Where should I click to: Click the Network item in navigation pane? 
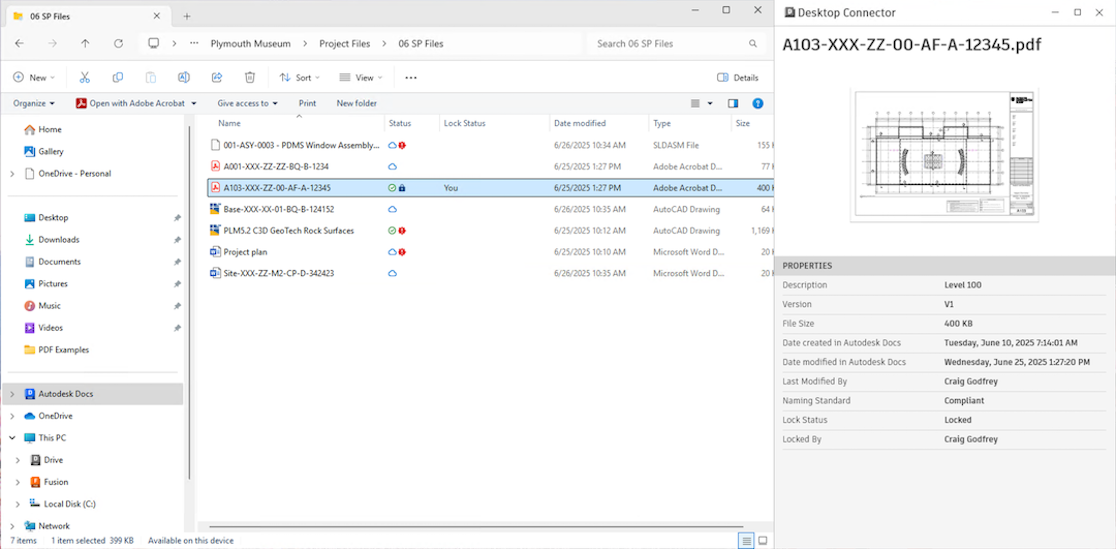[54, 526]
